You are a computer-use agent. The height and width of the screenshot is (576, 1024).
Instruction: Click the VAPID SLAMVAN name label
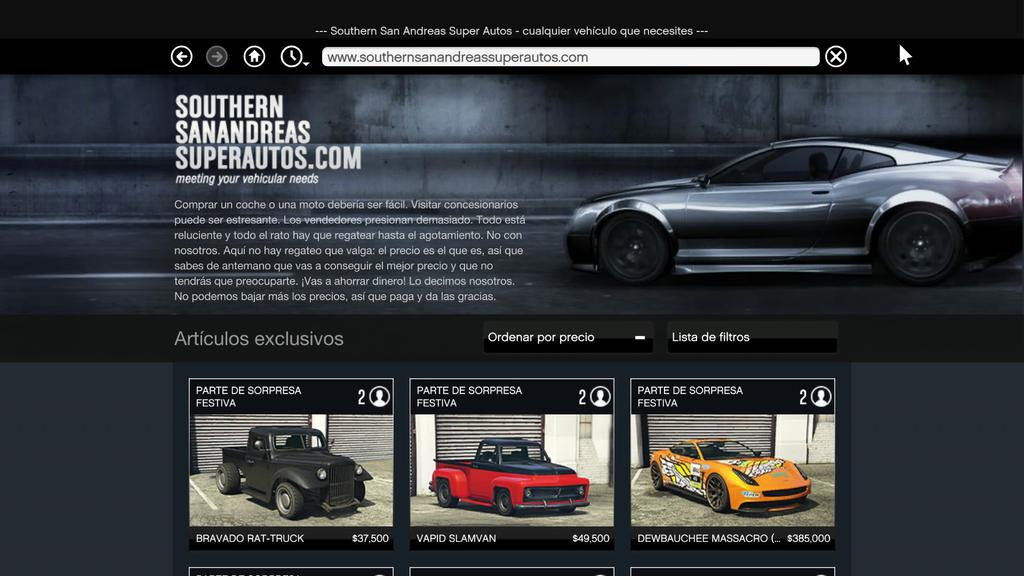[456, 539]
